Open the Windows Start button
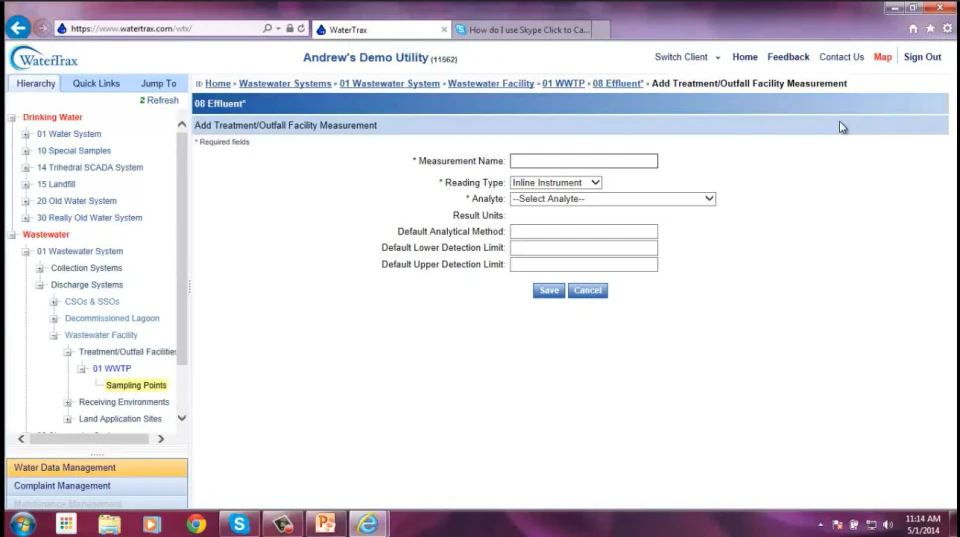 point(23,524)
